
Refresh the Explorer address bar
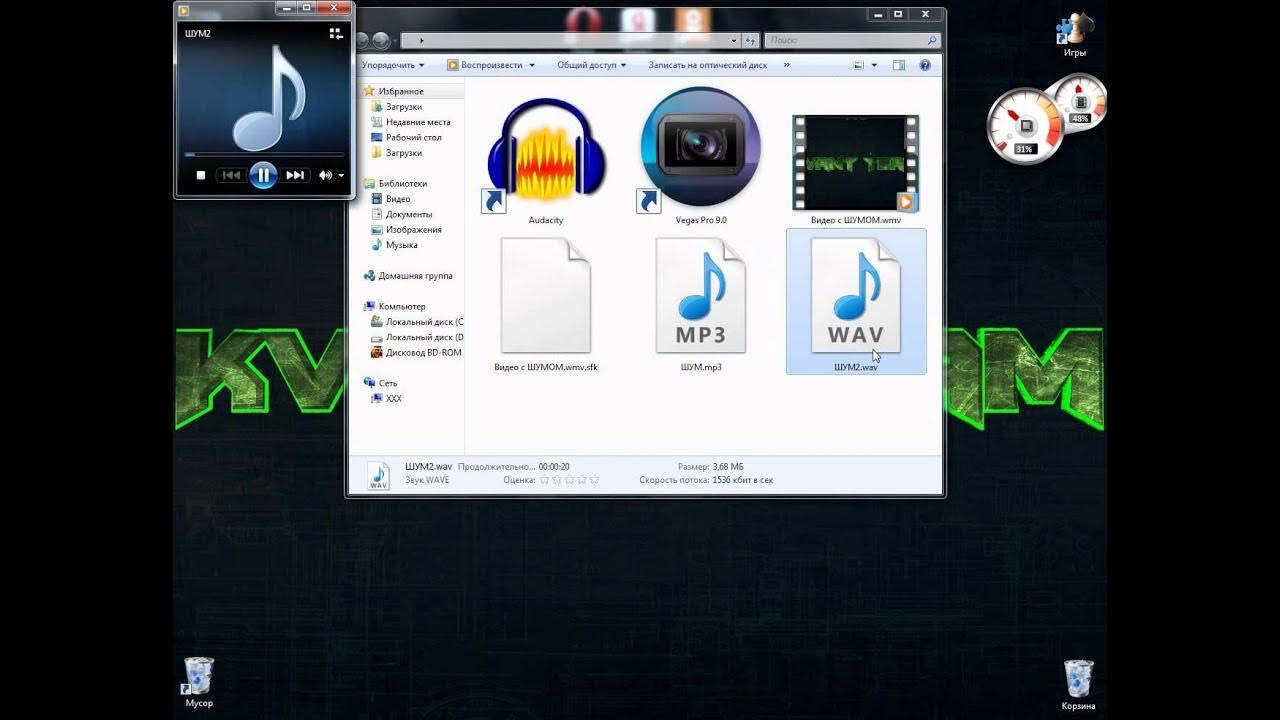tap(750, 41)
